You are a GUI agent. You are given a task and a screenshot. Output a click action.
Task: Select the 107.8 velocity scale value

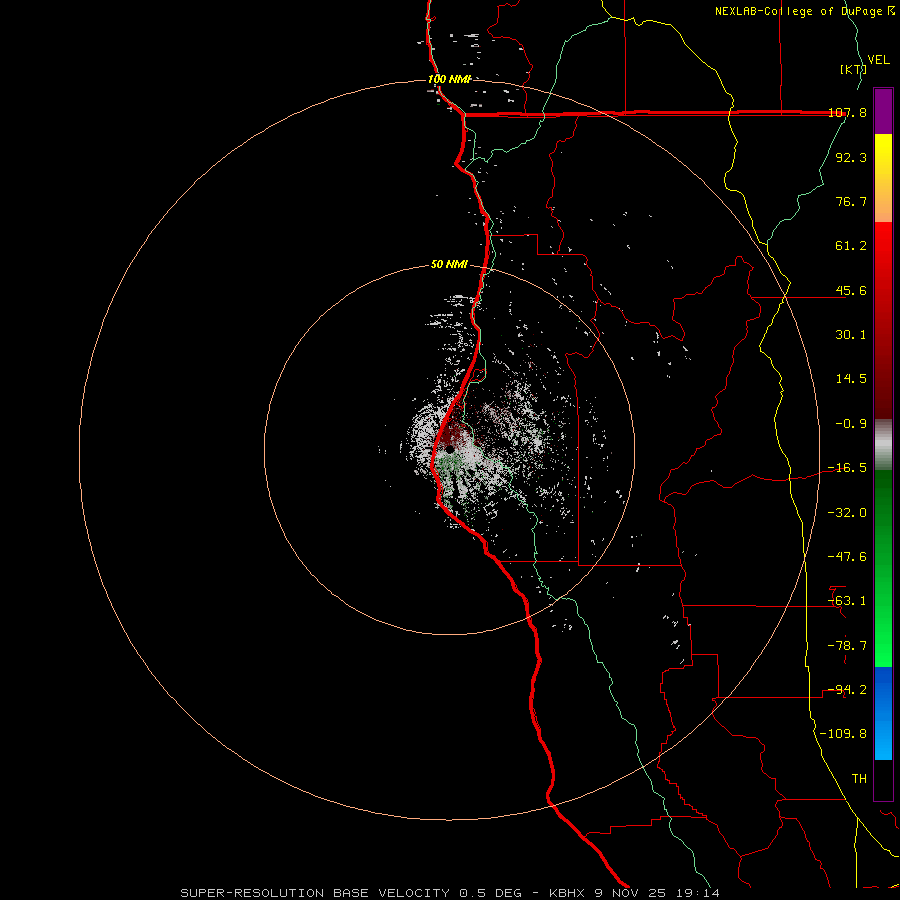847,113
